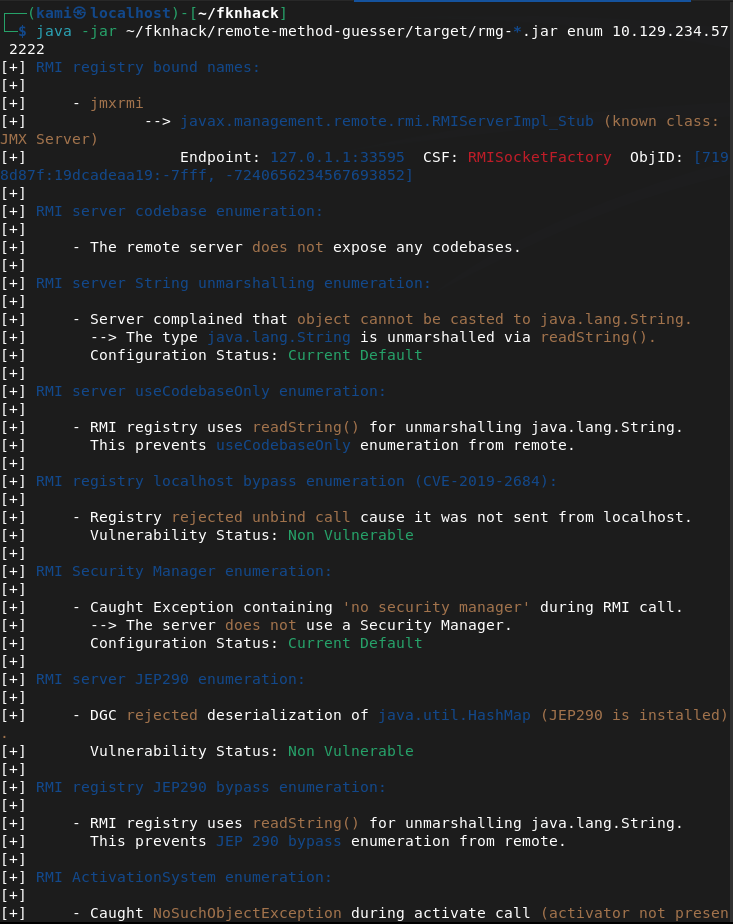The image size is (733, 924).
Task: Click the red "RMISocketFactory" text
Action: click(539, 157)
